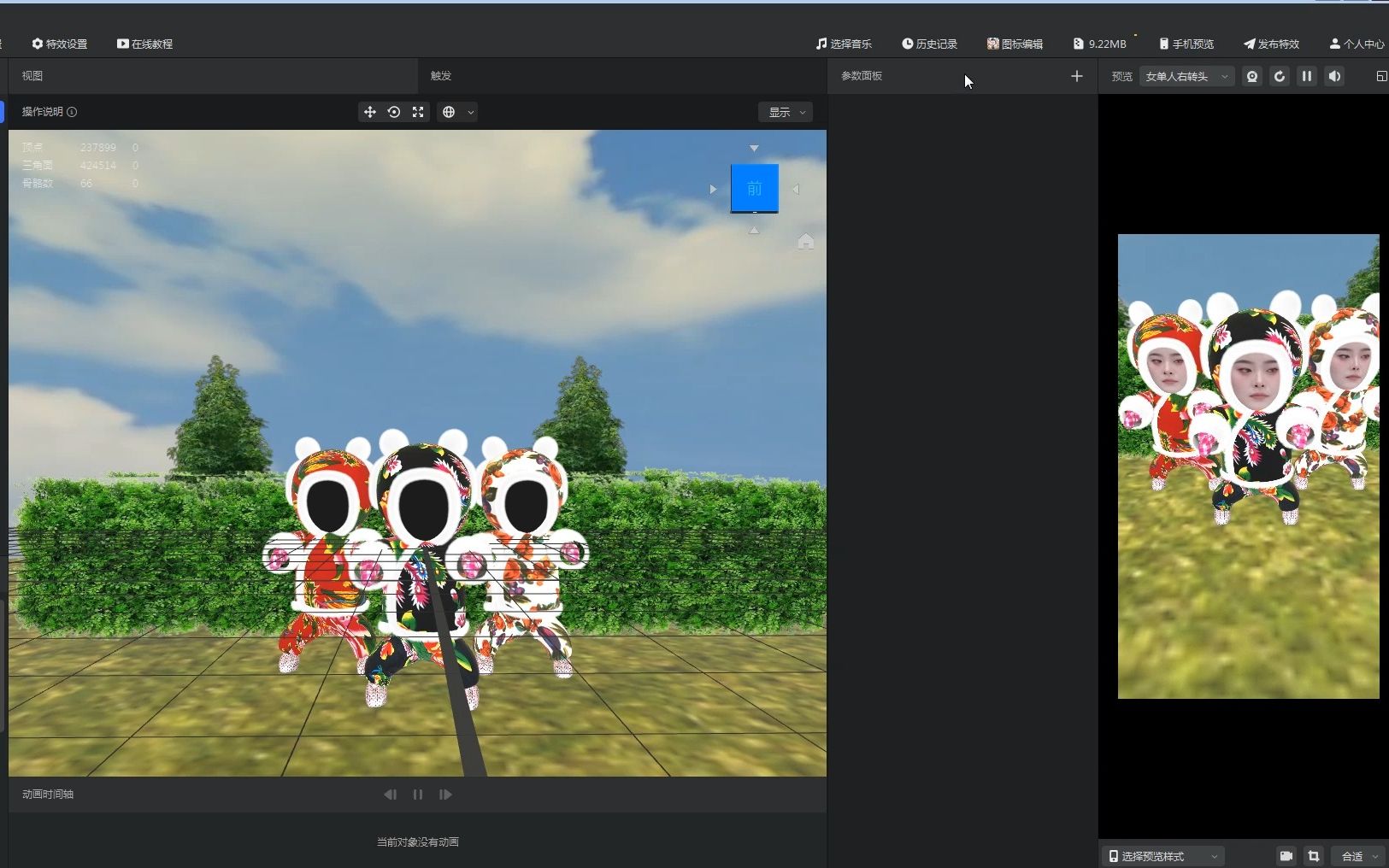
Task: Open the 显示 display dropdown
Action: 786,112
